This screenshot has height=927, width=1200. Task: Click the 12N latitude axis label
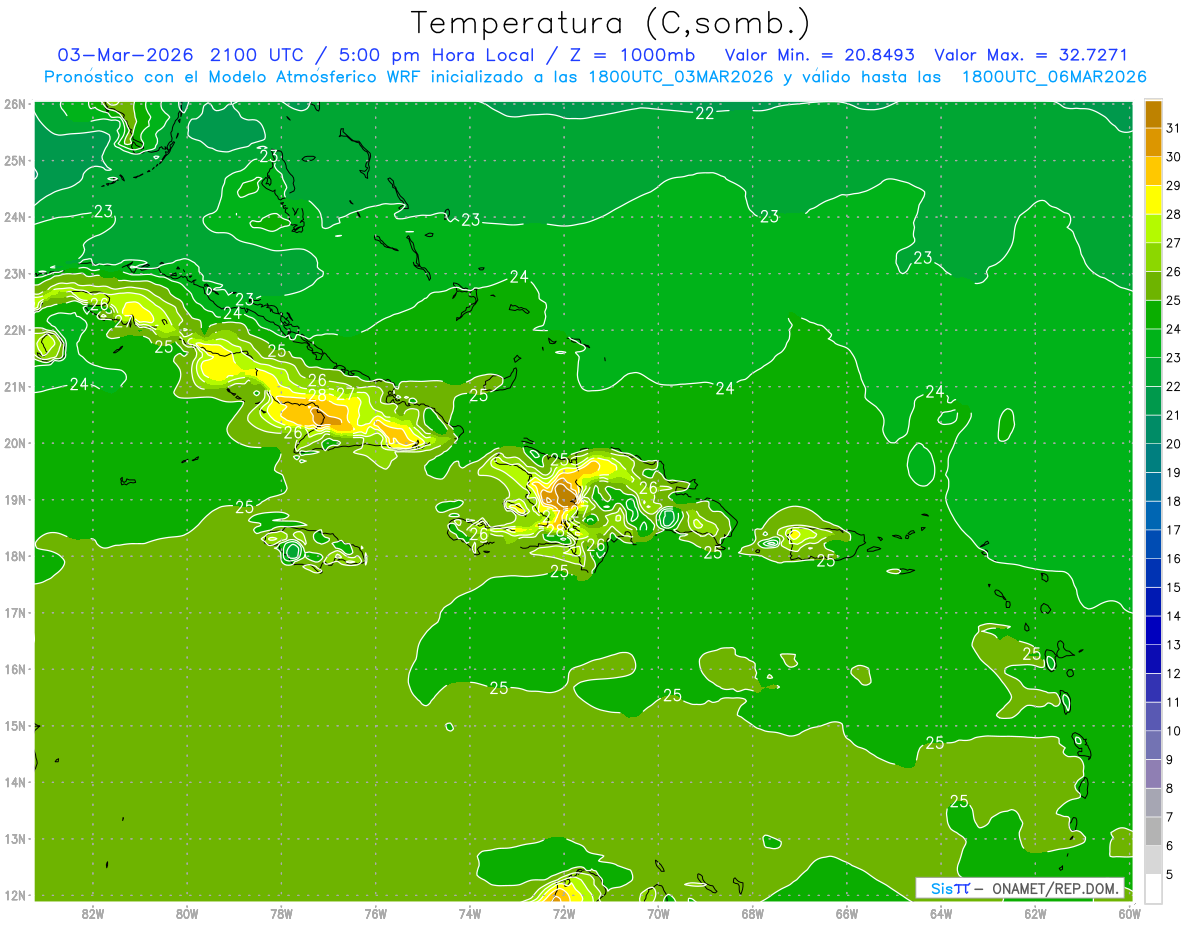[x=15, y=896]
